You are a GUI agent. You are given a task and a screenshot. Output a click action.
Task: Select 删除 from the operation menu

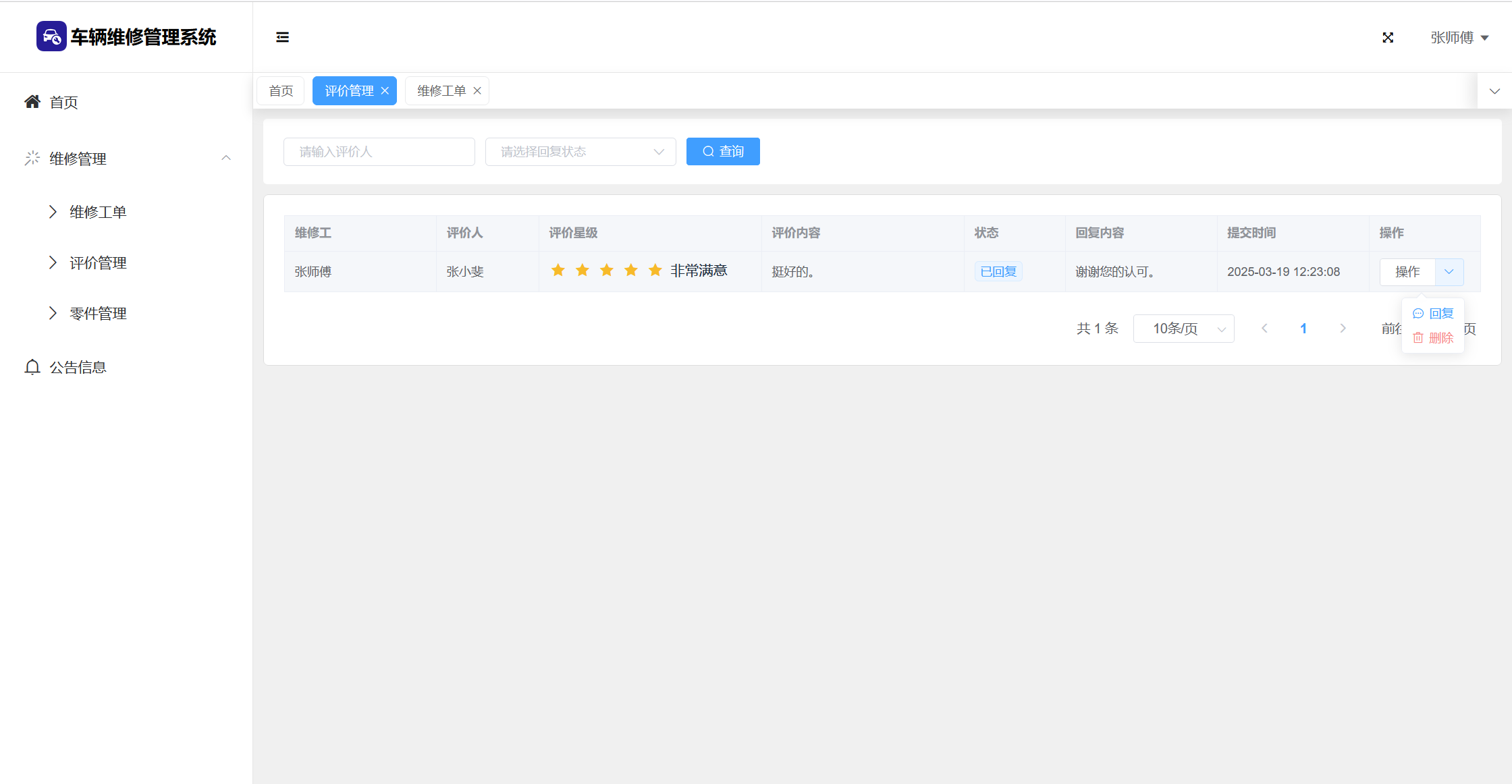(x=1433, y=338)
